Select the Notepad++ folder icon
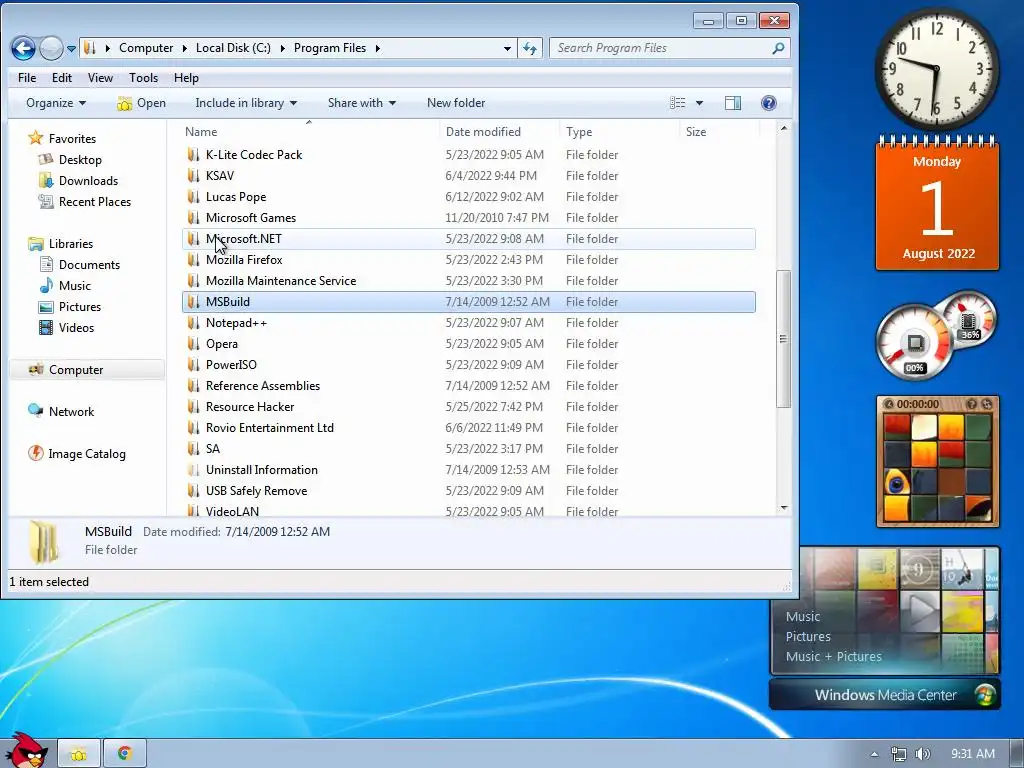Viewport: 1024px width, 768px height. click(193, 323)
